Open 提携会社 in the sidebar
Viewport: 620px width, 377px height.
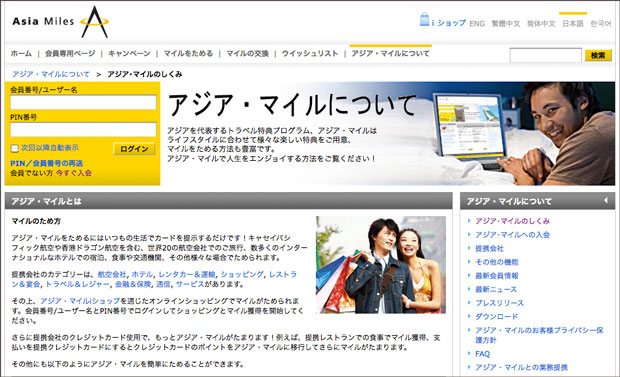point(490,248)
